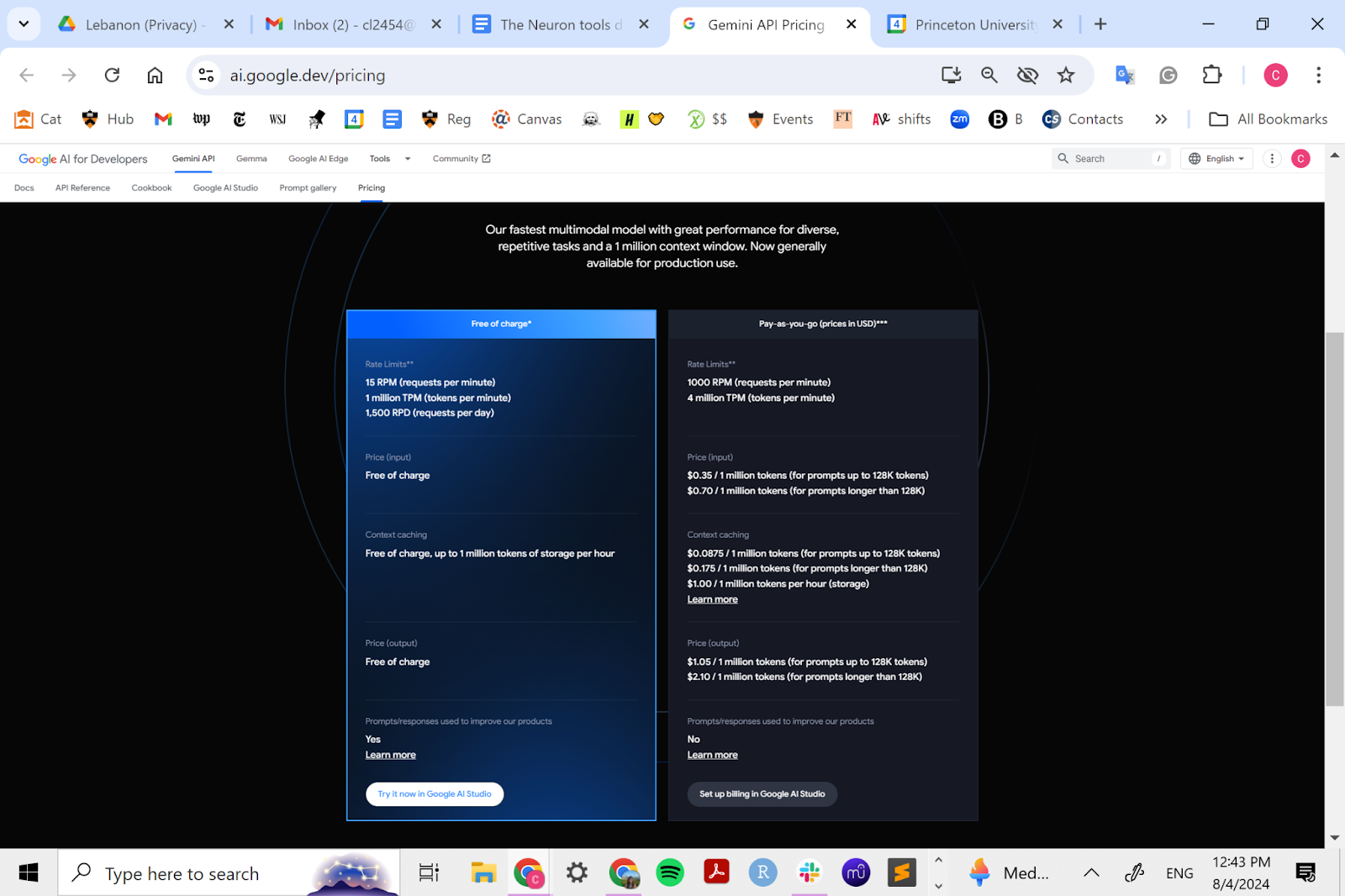Open the Washington Post bookmark icon

[202, 119]
